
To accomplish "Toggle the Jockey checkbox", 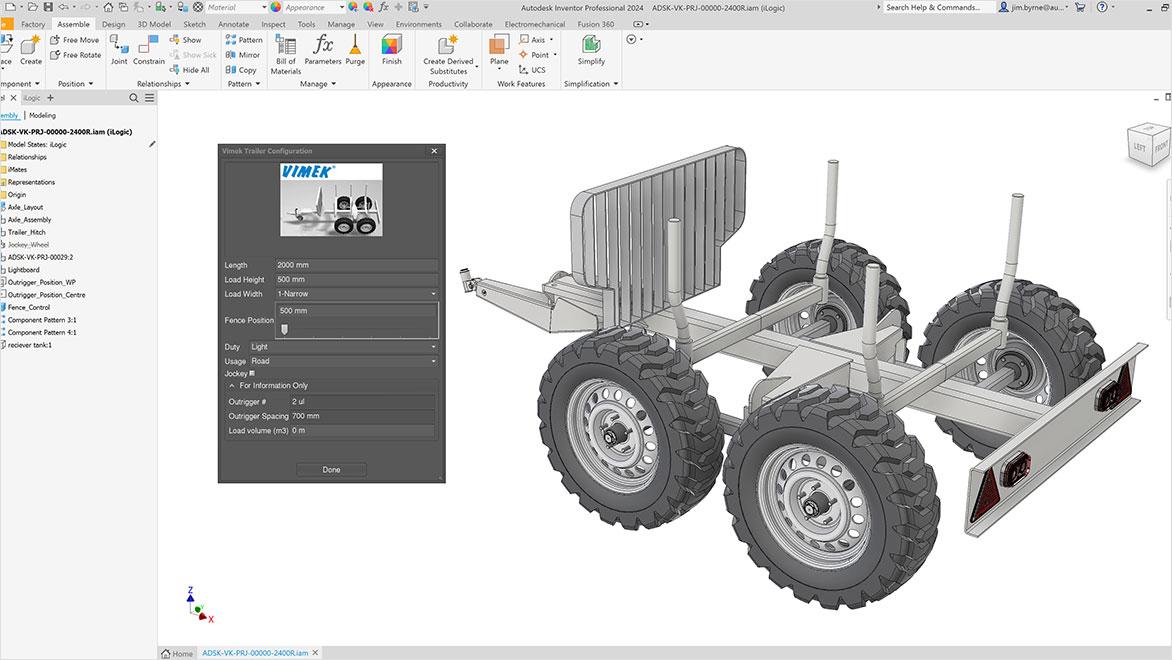I will click(x=252, y=373).
